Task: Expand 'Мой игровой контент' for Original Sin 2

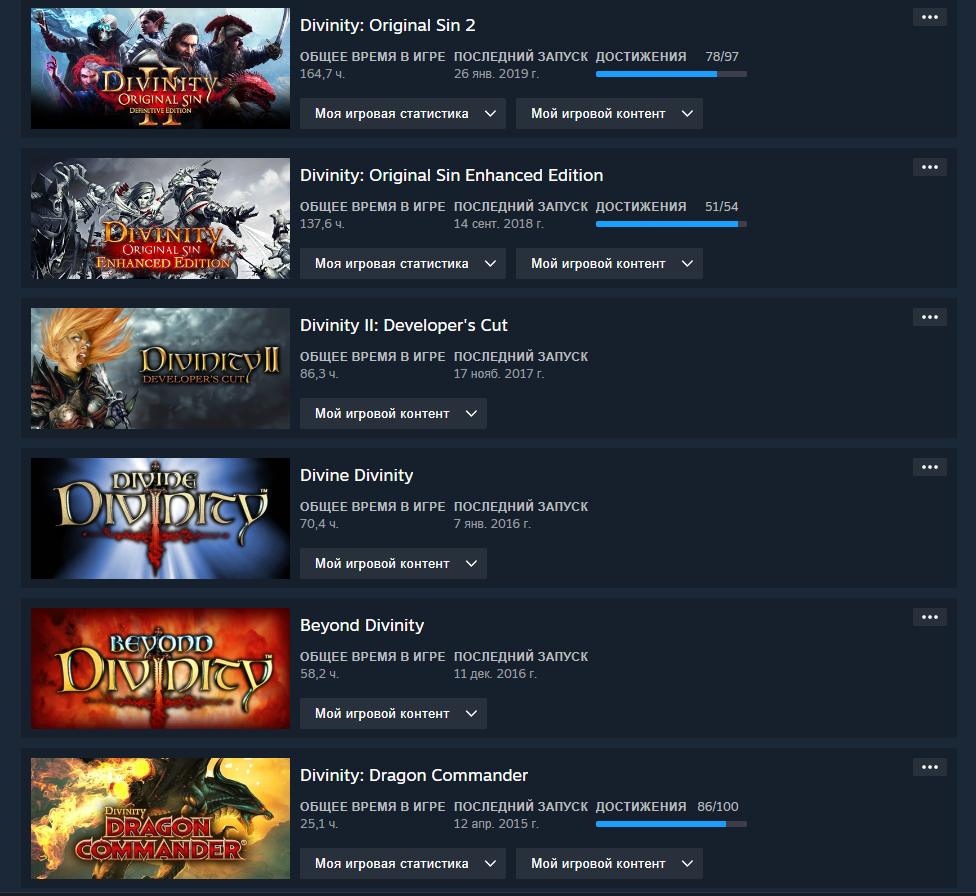Action: tap(609, 113)
